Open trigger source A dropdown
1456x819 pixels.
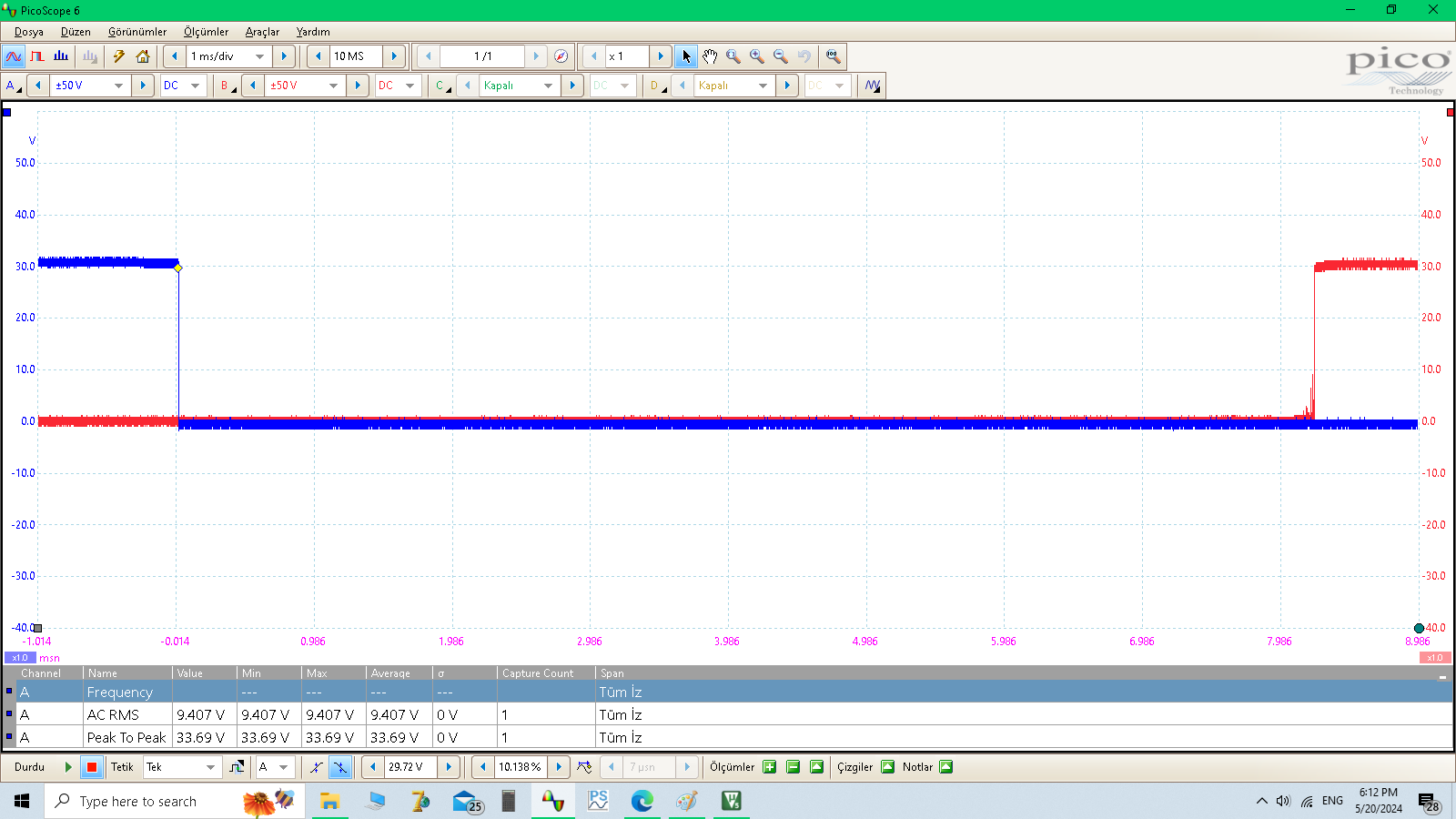284,767
